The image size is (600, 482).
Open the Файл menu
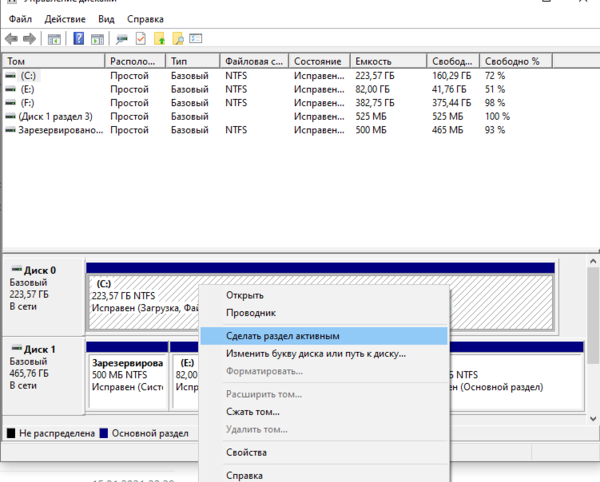pos(20,19)
